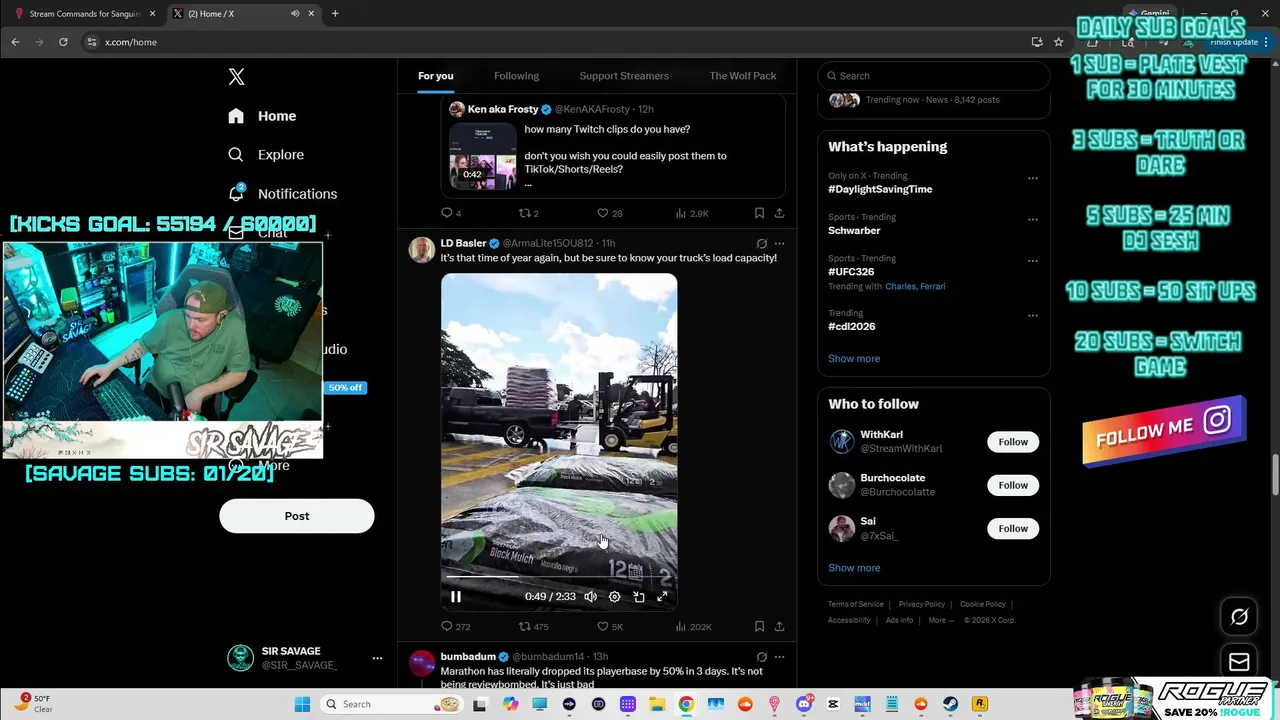
Task: Open more options for #cdl2026 trend
Action: pos(1033,316)
